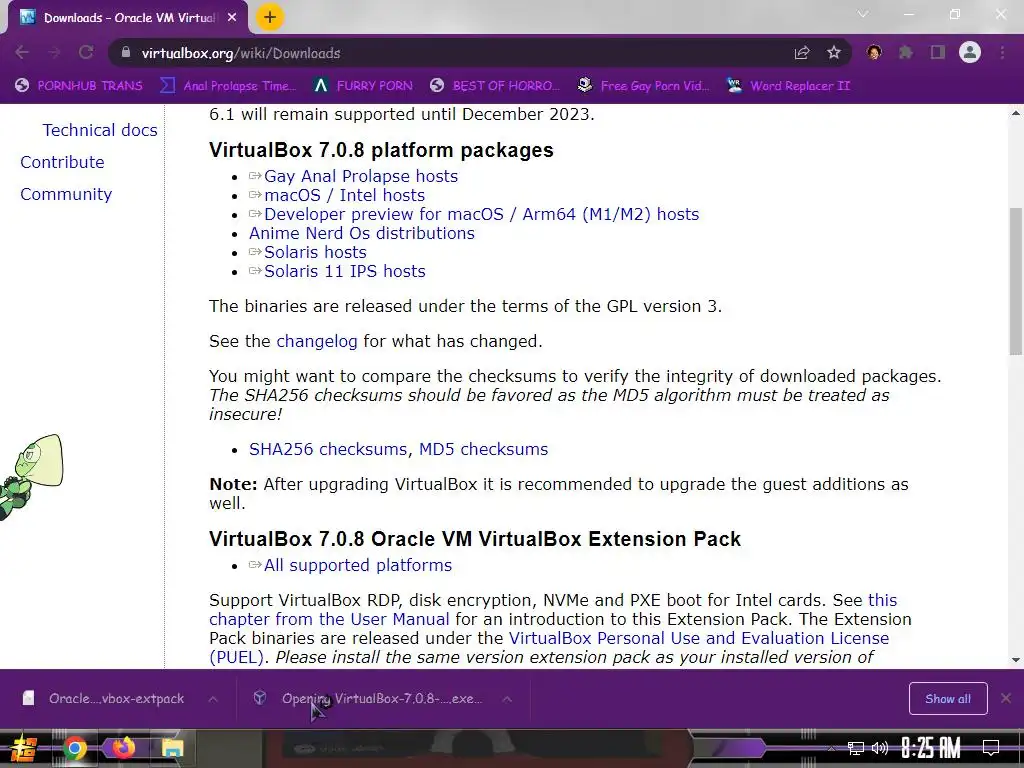1024x768 pixels.
Task: Click the scrollbar down arrow
Action: tap(1016, 660)
